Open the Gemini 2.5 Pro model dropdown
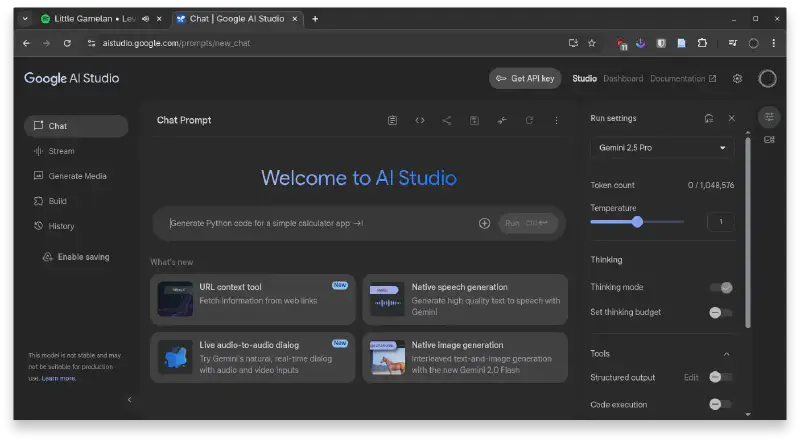 click(662, 148)
